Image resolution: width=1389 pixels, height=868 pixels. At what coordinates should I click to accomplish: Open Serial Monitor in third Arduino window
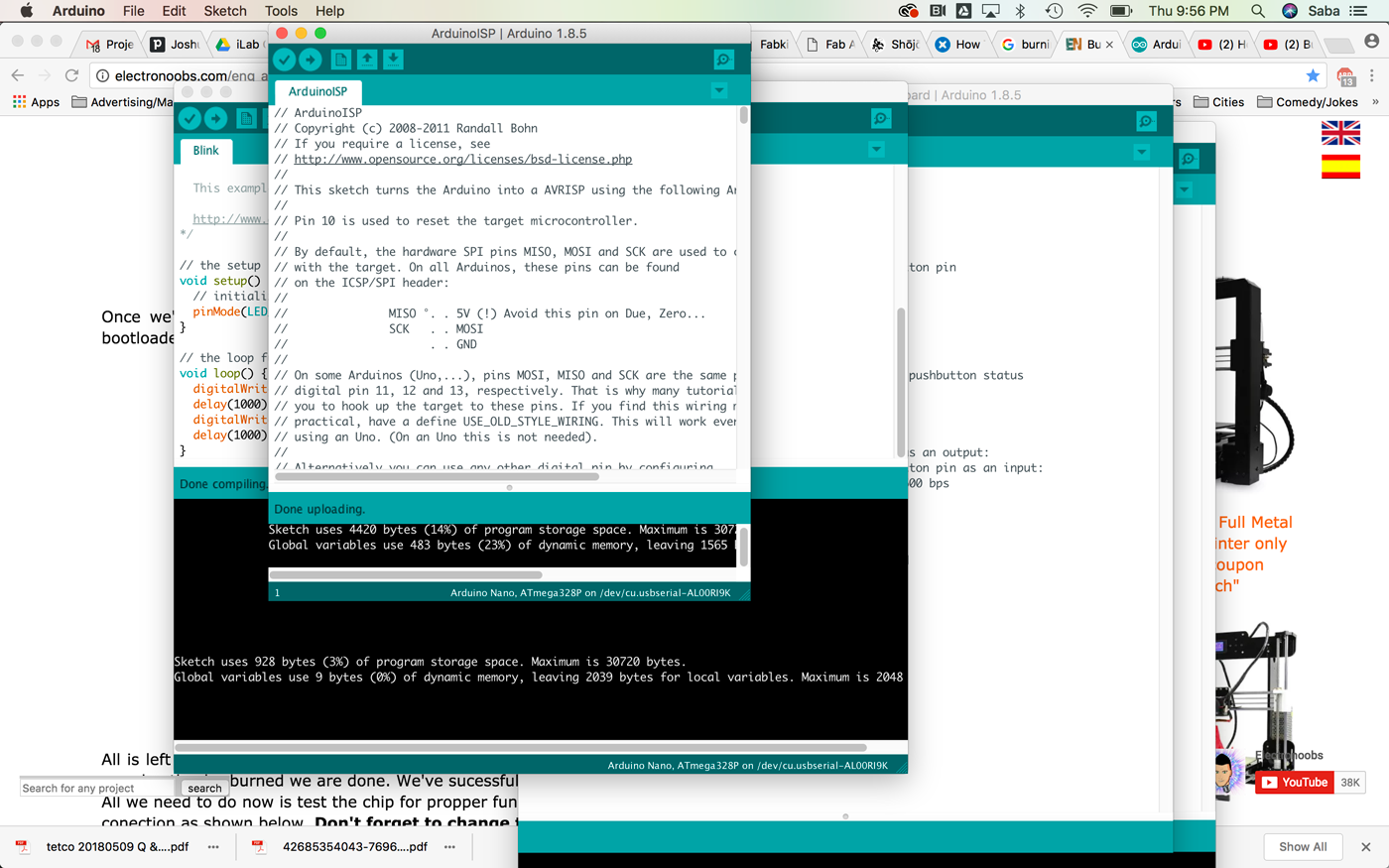tap(1146, 121)
